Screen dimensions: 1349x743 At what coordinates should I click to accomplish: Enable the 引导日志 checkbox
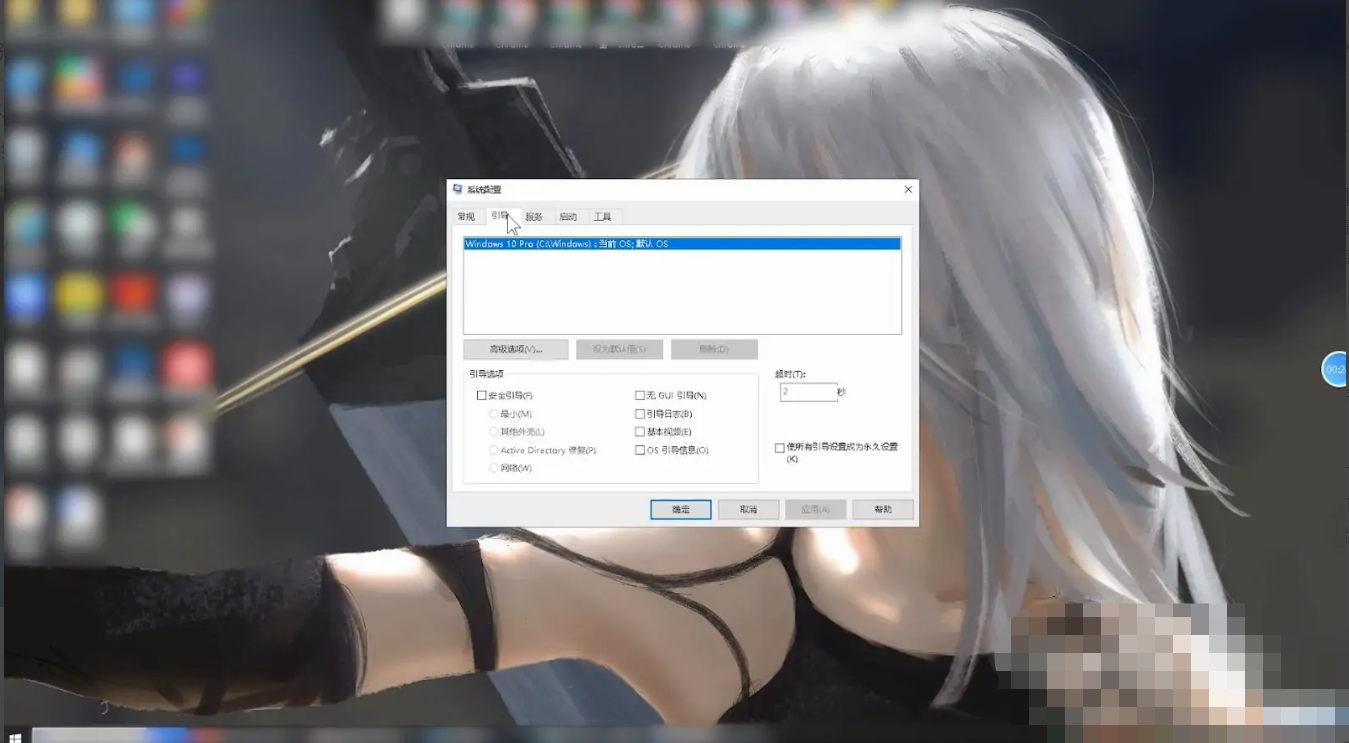tap(640, 414)
